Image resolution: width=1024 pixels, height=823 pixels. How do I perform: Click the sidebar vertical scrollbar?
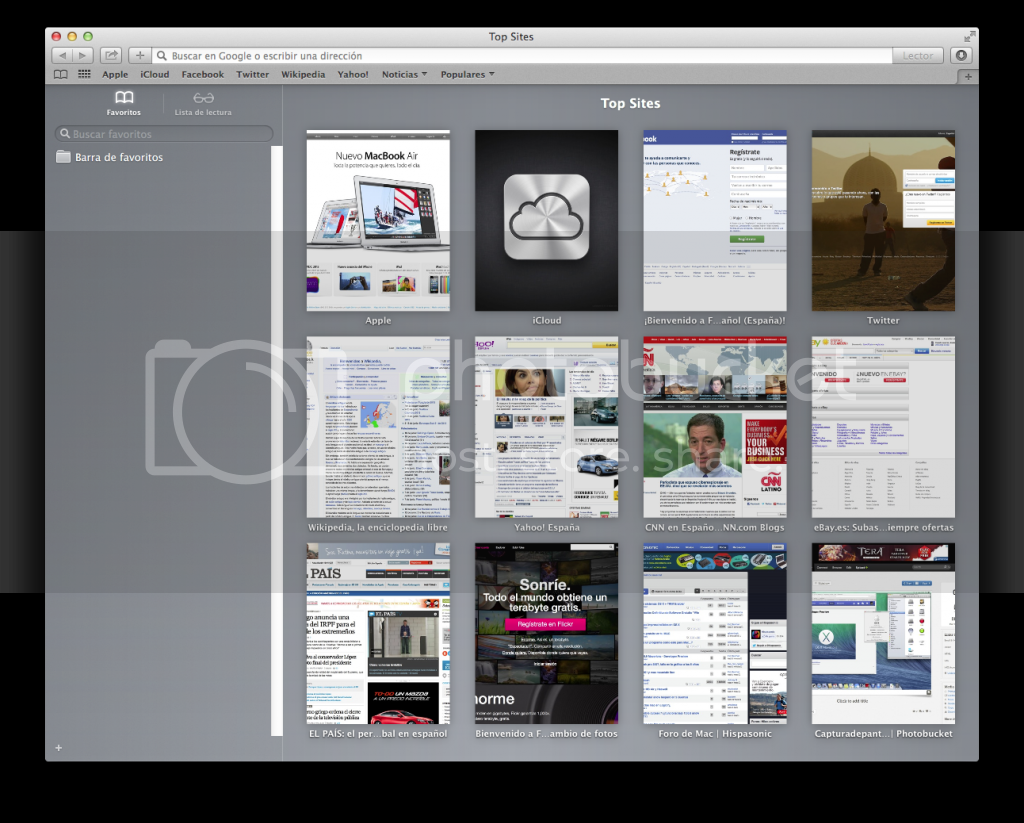277,441
